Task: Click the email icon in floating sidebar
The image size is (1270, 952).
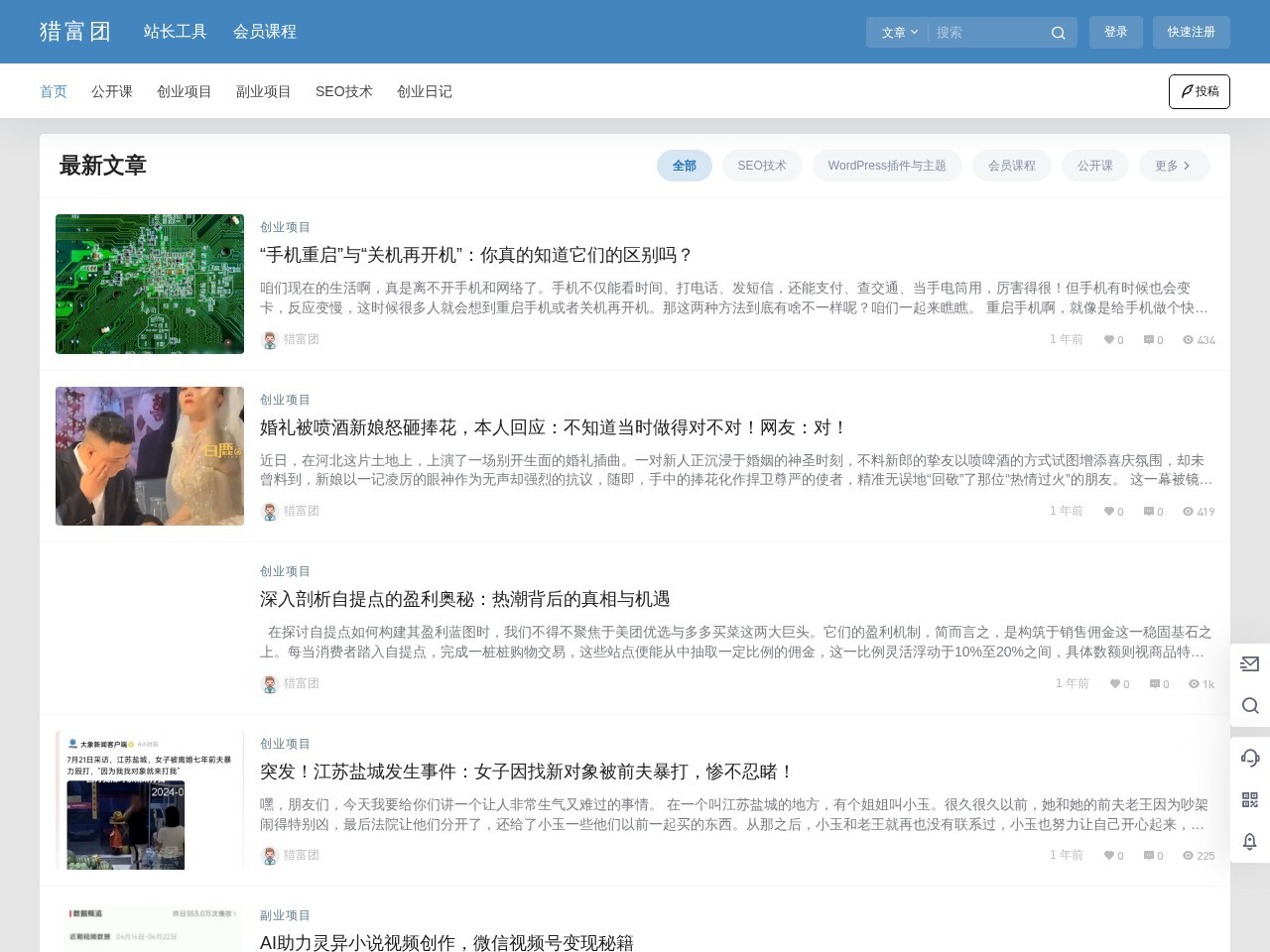Action: 1250,663
